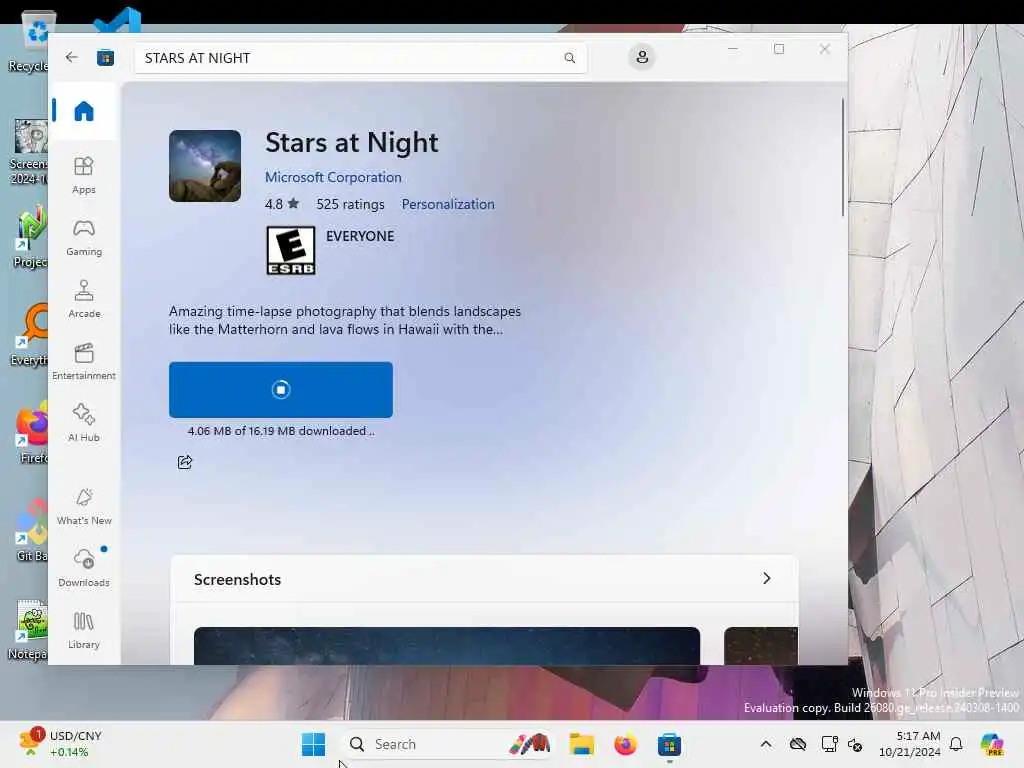
Task: Click the cloud sync tray icon
Action: [x=797, y=744]
